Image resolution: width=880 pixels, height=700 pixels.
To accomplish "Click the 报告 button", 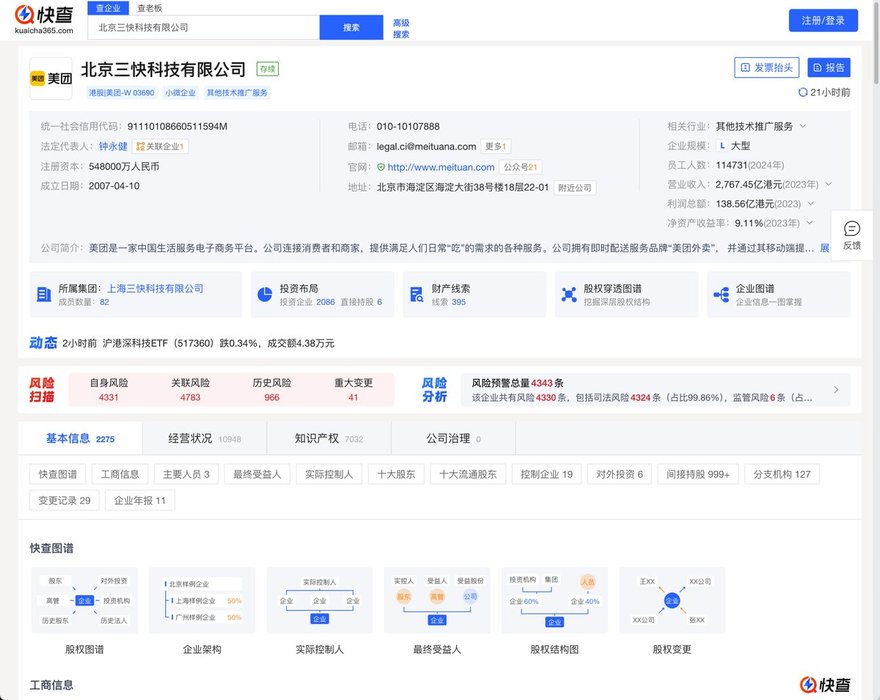I will [829, 67].
